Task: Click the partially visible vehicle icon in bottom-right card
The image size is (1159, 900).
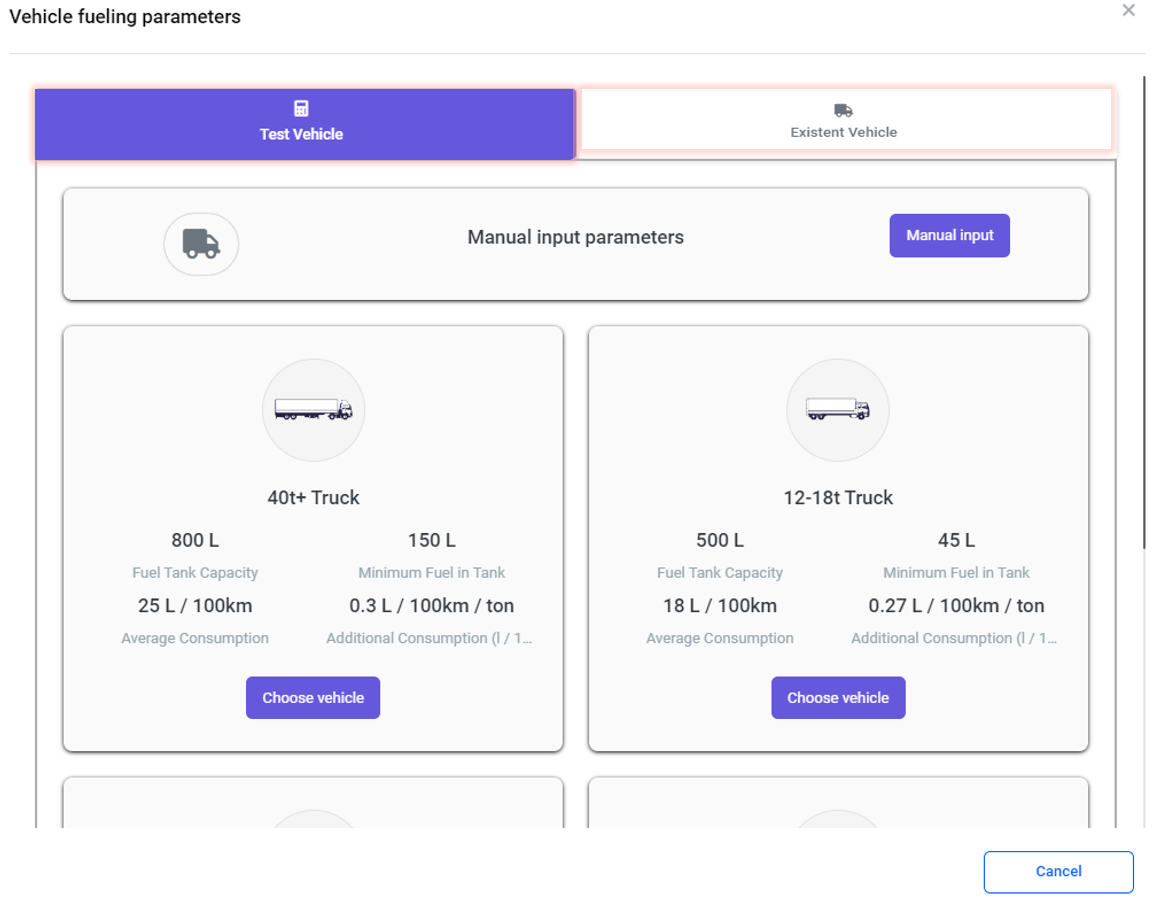Action: coord(838,820)
